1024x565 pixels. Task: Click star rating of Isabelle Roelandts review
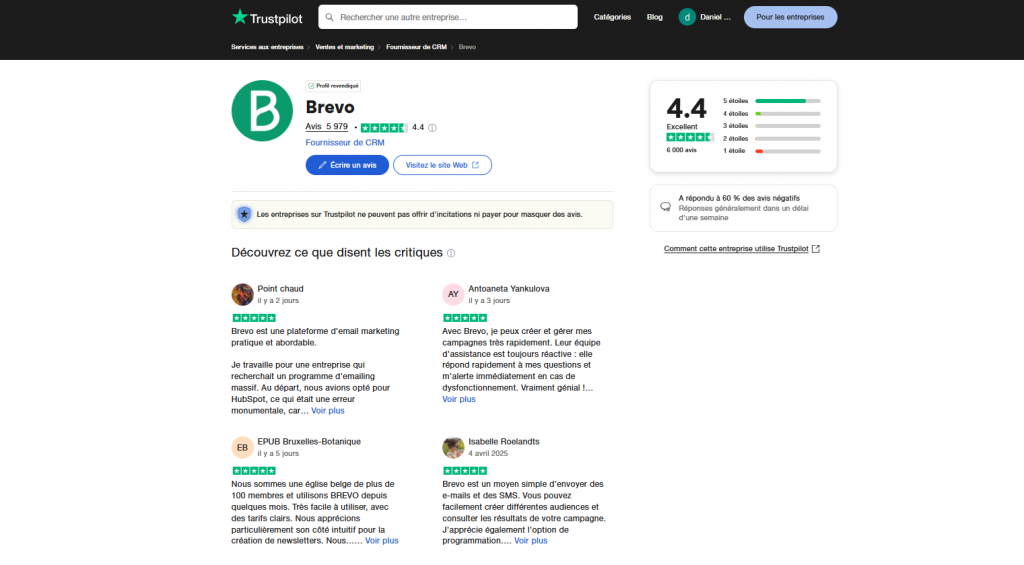tap(465, 471)
